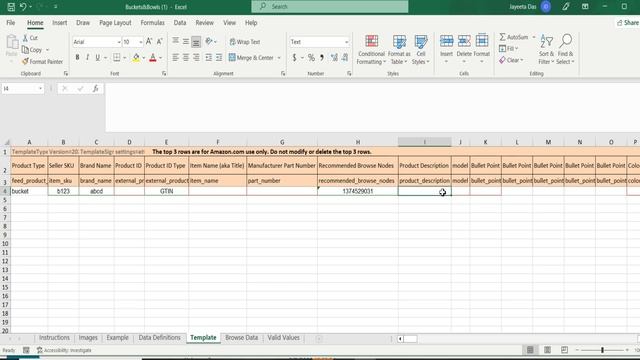
Task: Toggle underline formatting
Action: (x=98, y=58)
